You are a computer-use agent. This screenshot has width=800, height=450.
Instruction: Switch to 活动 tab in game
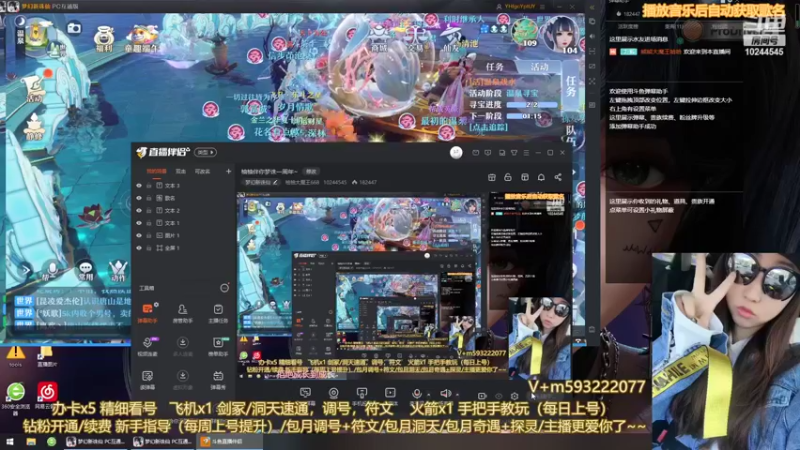click(x=539, y=67)
